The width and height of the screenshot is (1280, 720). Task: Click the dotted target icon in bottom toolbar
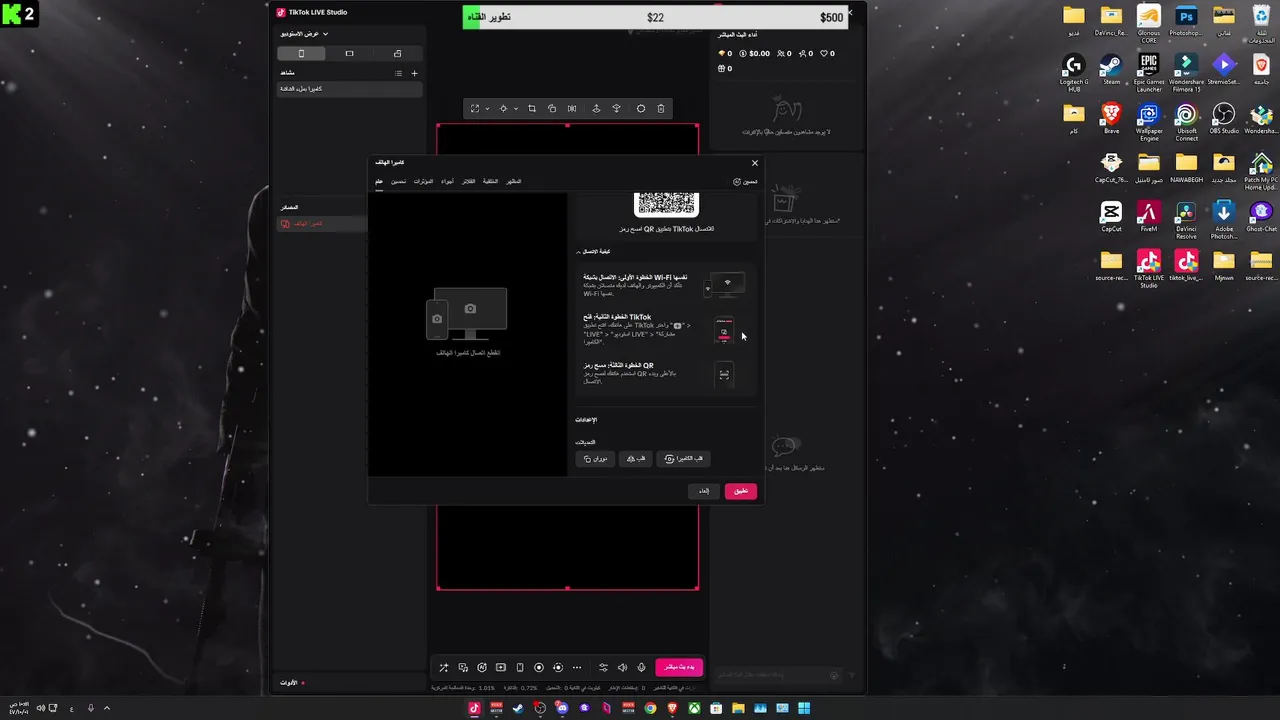click(558, 667)
